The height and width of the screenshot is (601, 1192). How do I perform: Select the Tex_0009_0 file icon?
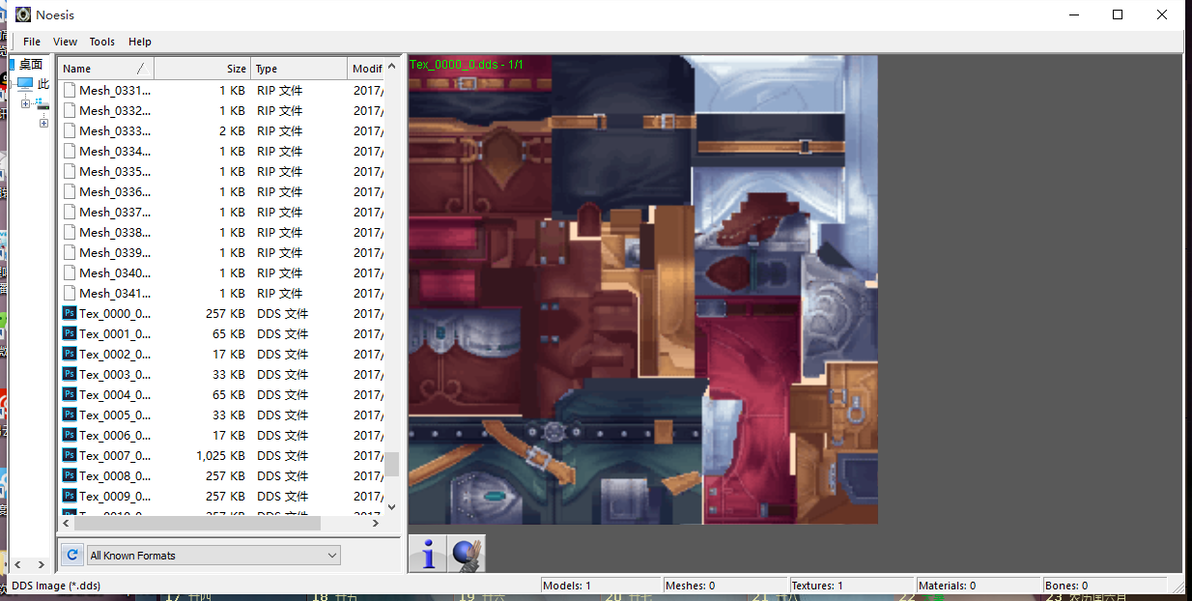pos(69,496)
